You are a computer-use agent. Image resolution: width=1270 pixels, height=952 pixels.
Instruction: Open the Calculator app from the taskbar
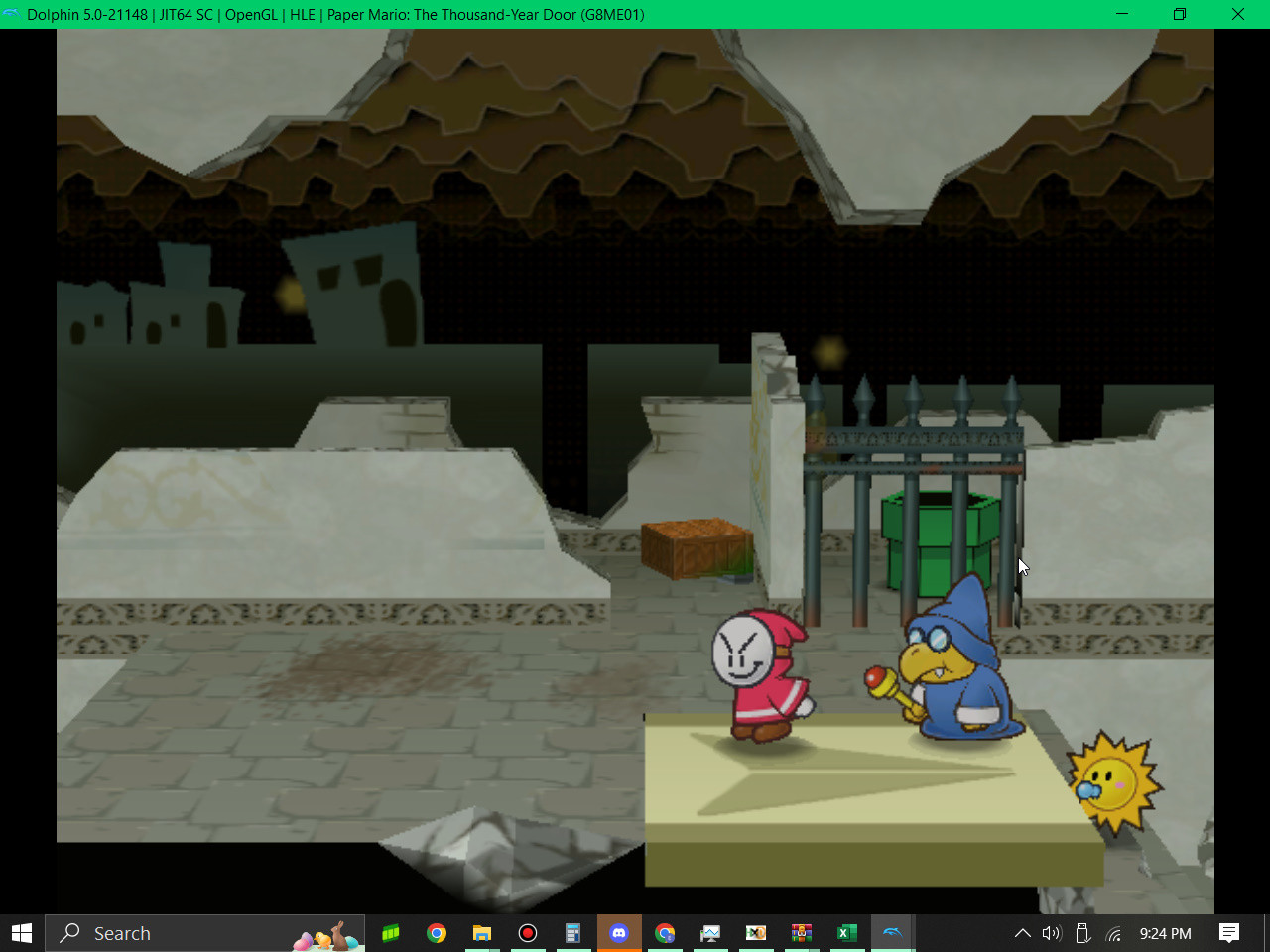[573, 933]
